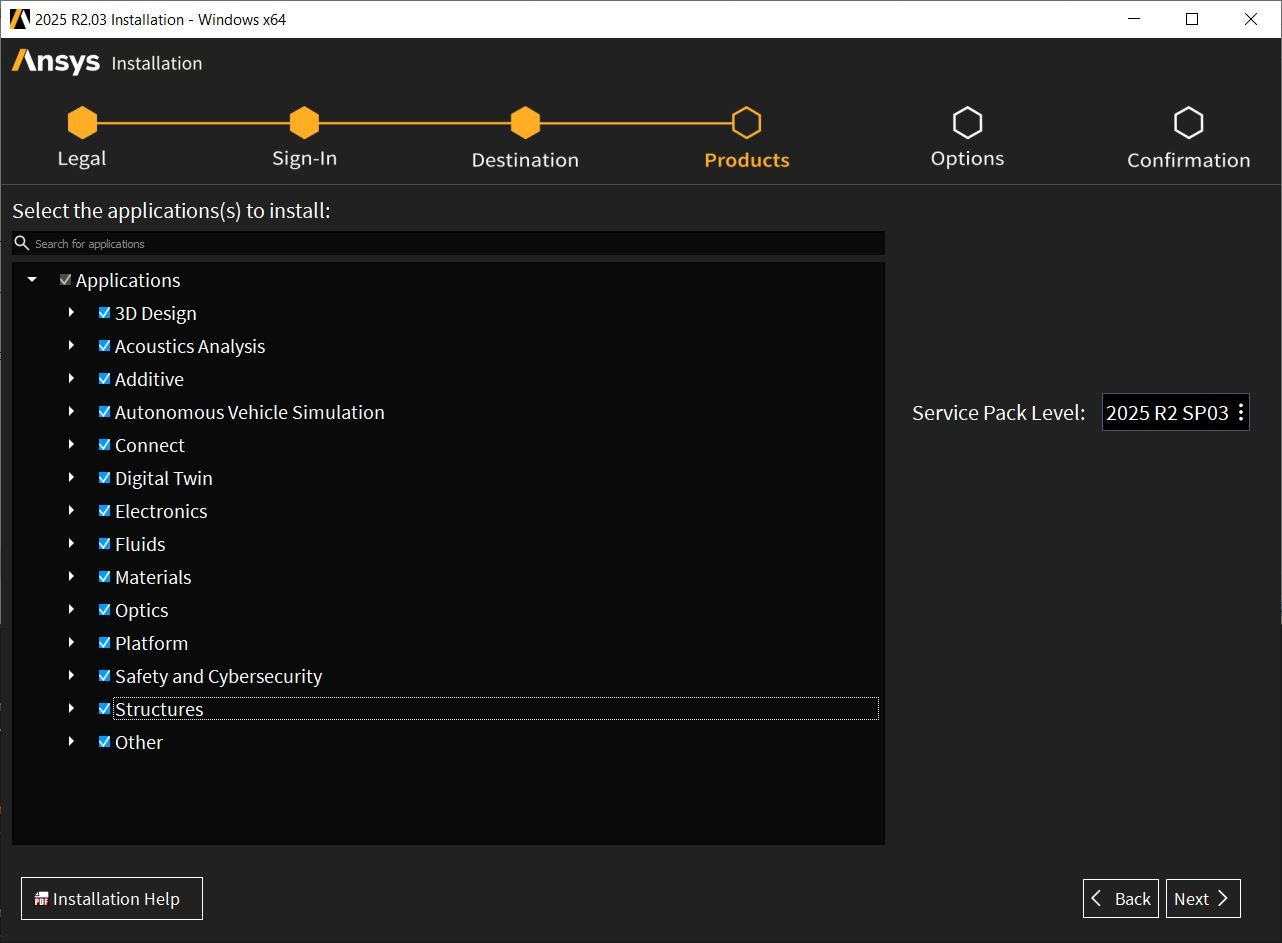Click the Next button

(1202, 899)
